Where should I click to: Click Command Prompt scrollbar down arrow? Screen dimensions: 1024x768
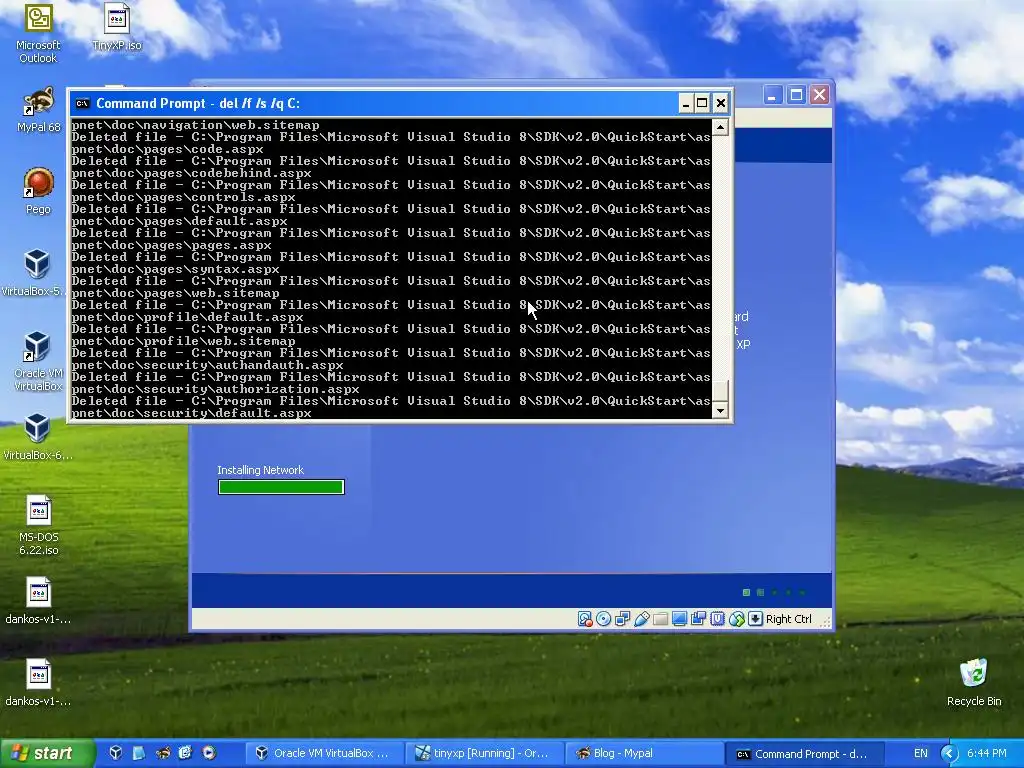(720, 411)
